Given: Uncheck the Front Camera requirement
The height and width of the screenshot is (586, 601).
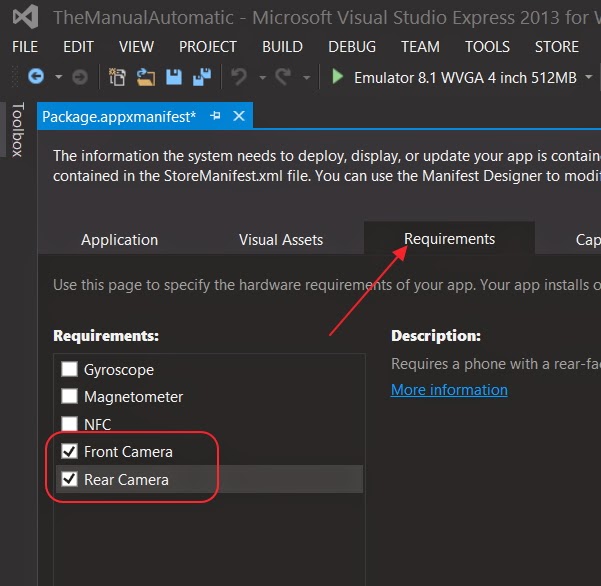Looking at the screenshot, I should 69,451.
